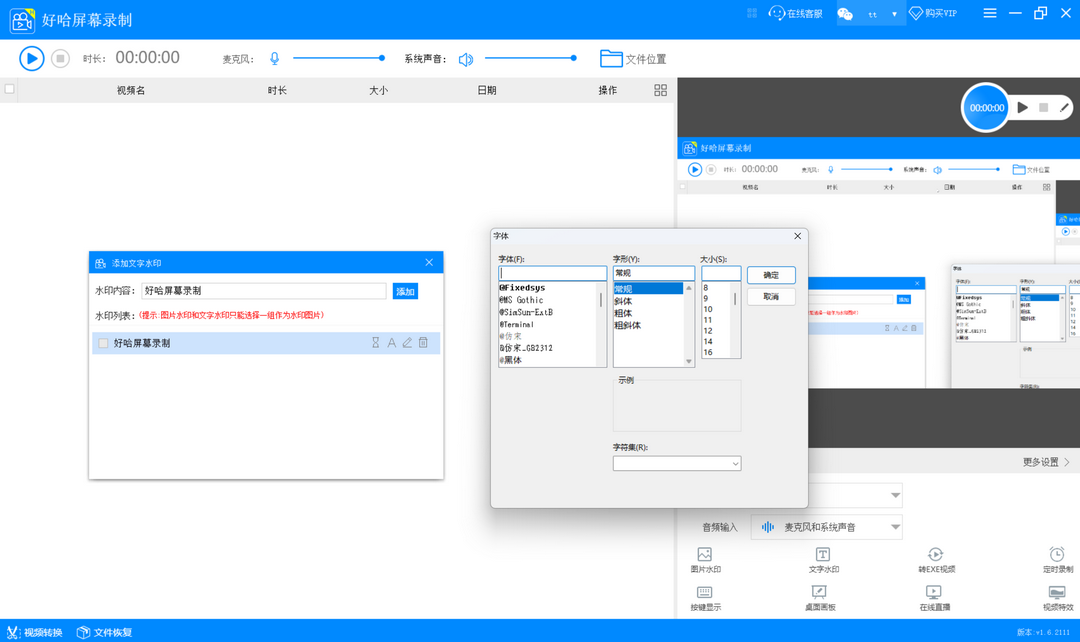This screenshot has height=642, width=1080.
Task: Switch video list to grid view icon
Action: (x=660, y=90)
